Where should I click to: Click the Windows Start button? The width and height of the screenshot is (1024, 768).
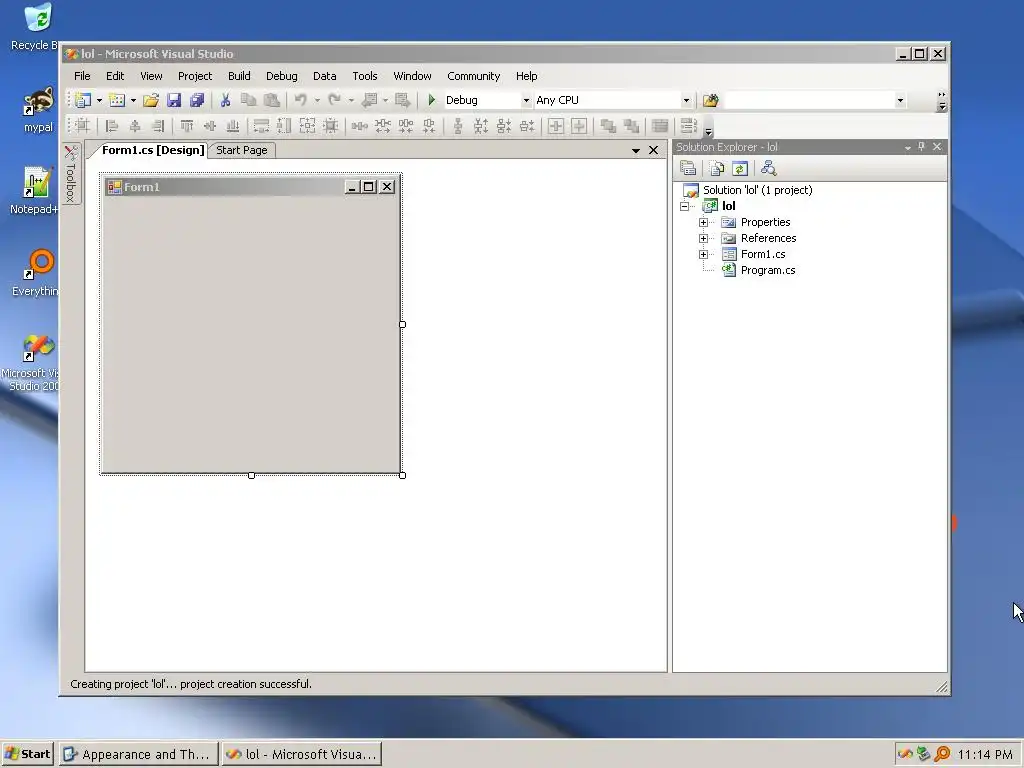pos(27,754)
